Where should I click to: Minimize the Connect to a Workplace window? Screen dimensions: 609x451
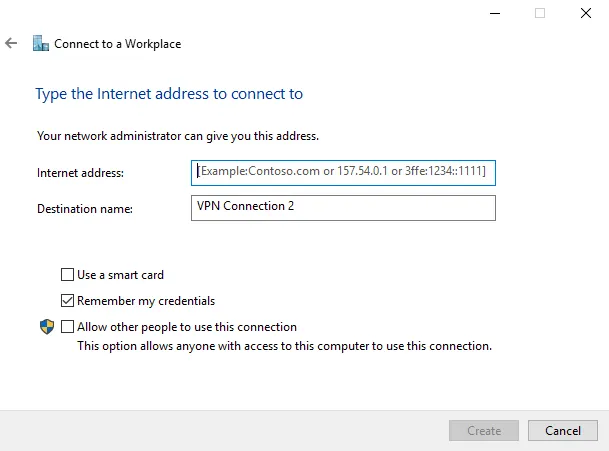click(495, 14)
